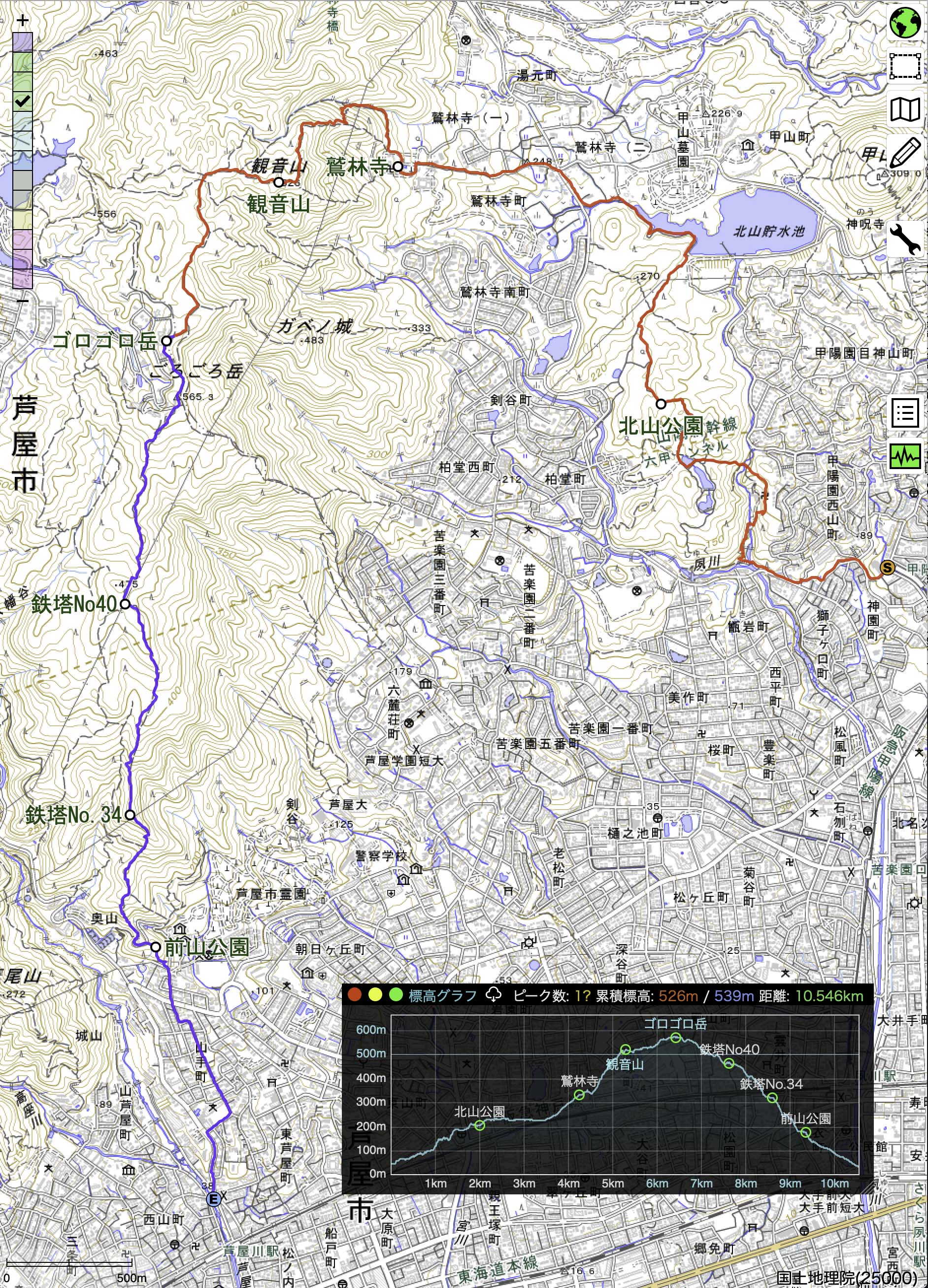Viewport: 928px width, 1288px height.
Task: Click the 鉄塔No.34 point on elevation graph
Action: click(x=772, y=1098)
